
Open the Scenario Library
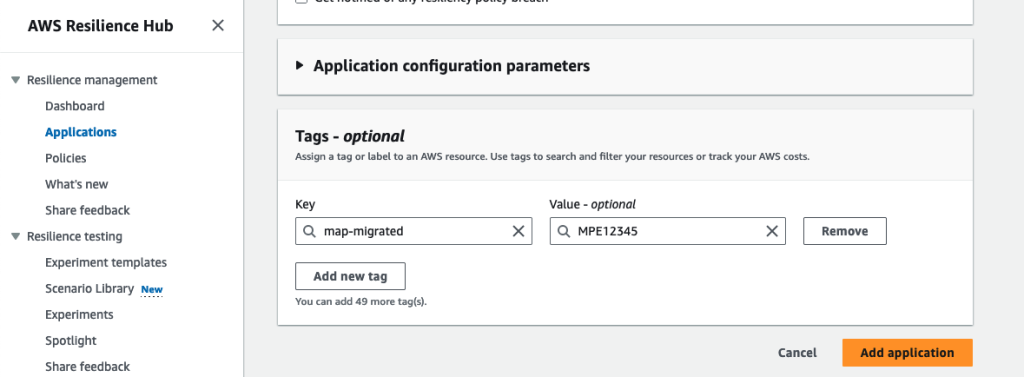coord(89,289)
